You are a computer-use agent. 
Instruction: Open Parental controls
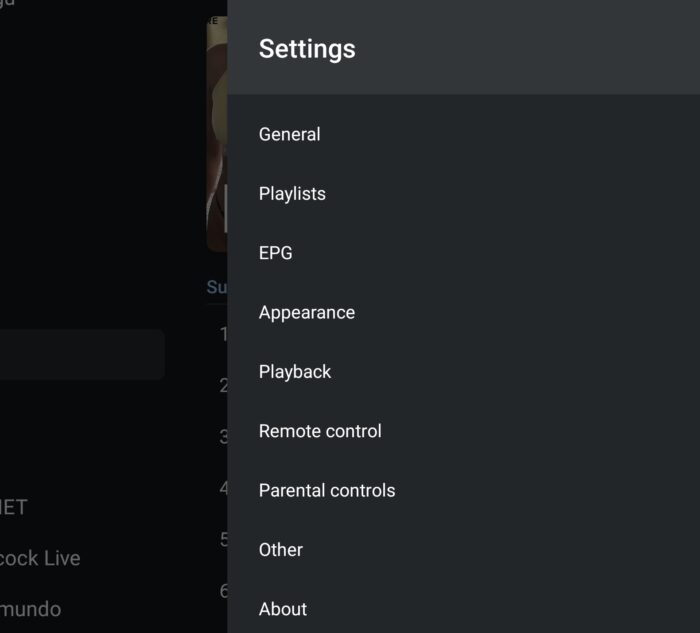tap(327, 490)
